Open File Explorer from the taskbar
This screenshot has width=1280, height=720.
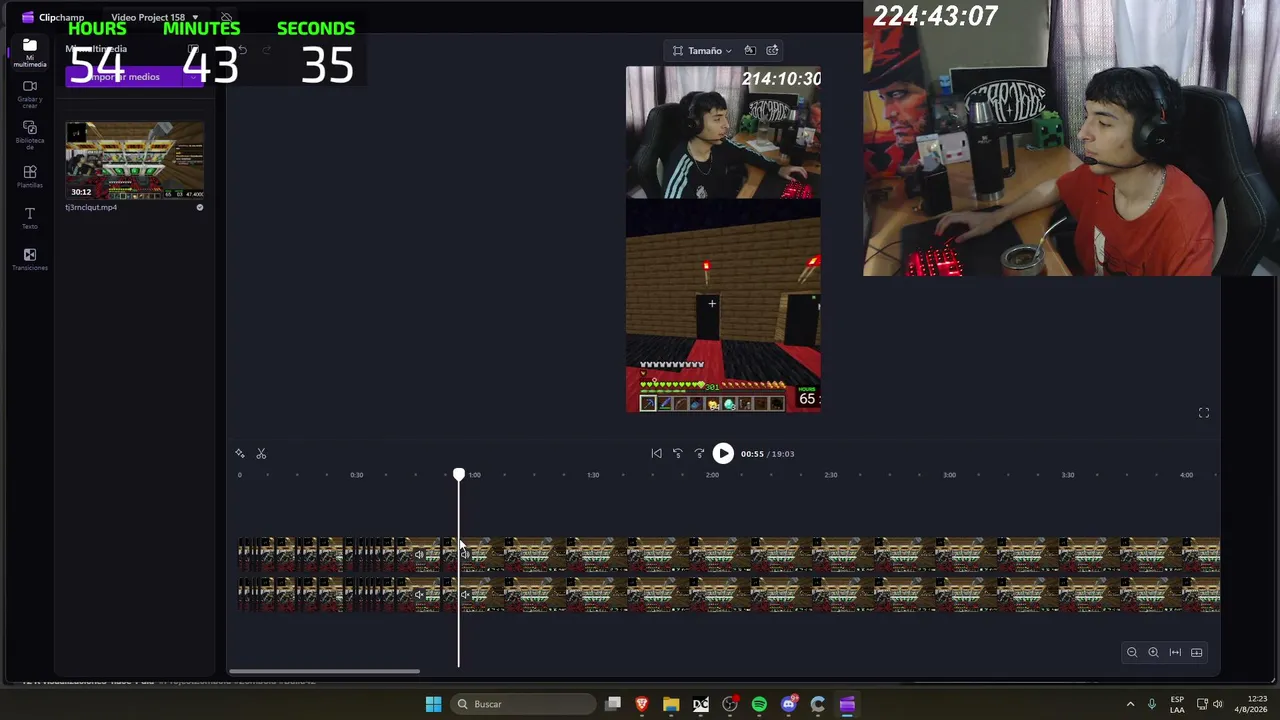coord(671,704)
